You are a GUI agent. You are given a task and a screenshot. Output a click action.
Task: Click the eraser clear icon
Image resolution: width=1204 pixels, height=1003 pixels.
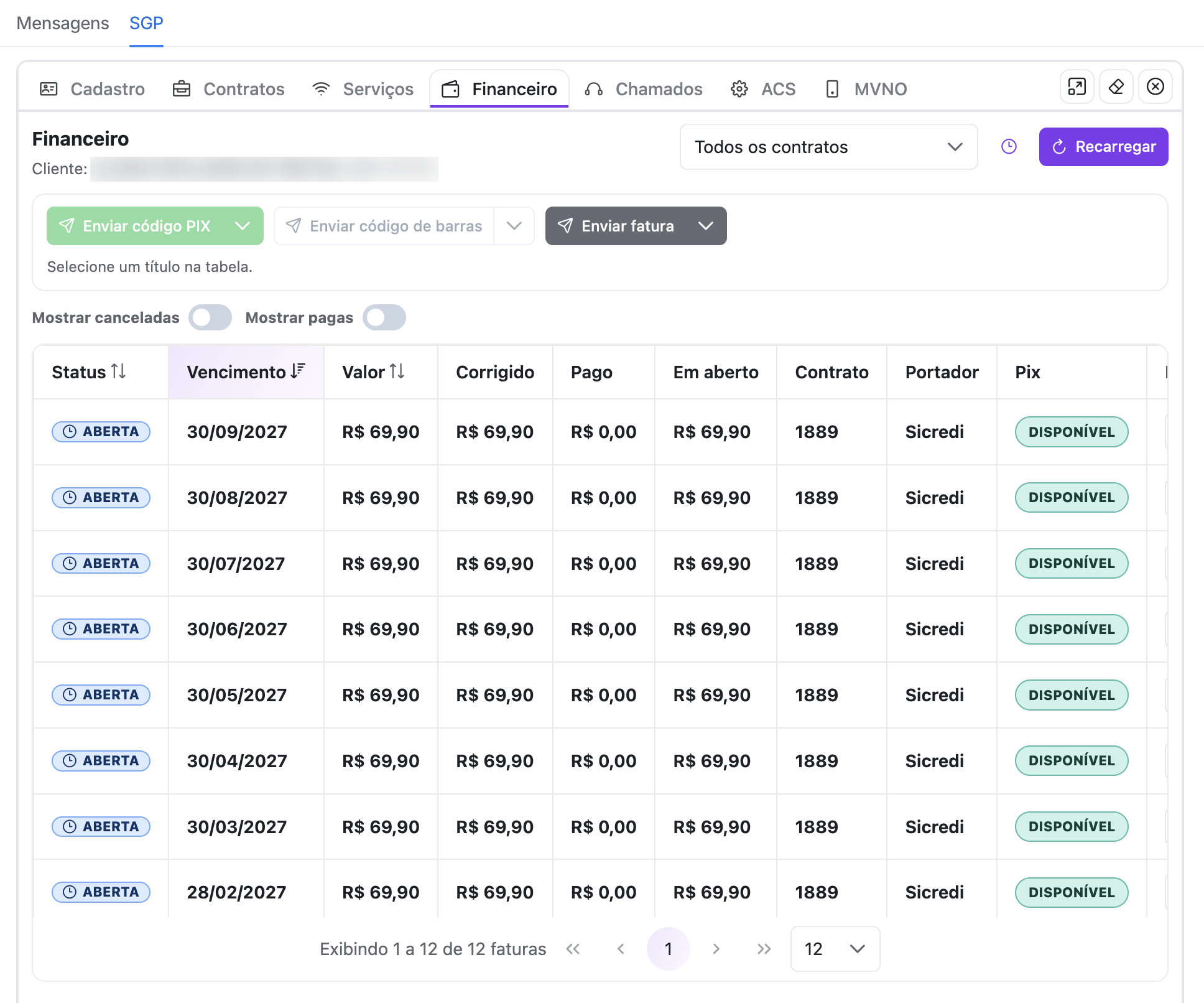pyautogui.click(x=1116, y=86)
